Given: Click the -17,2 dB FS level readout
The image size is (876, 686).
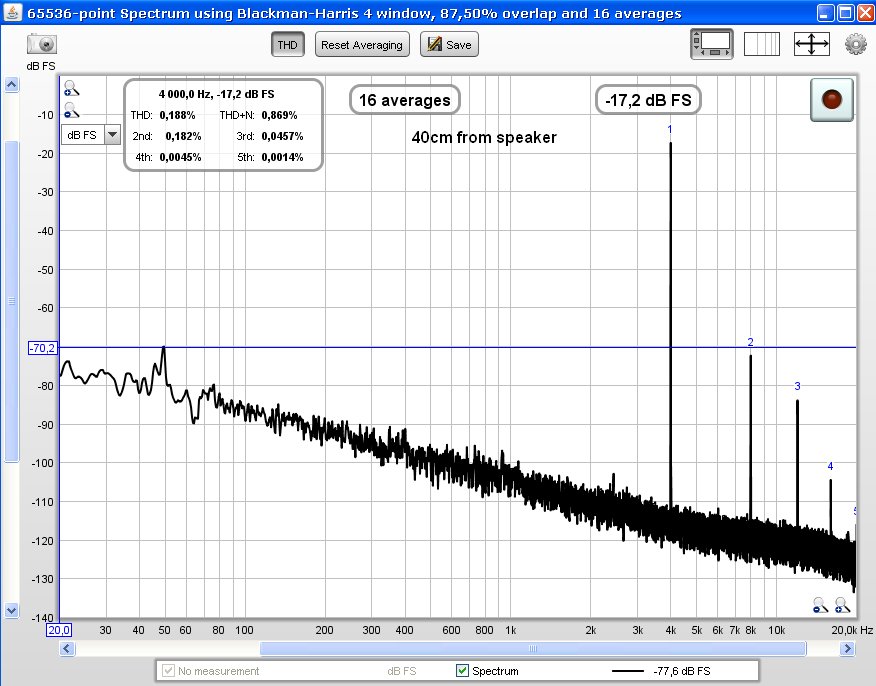Looking at the screenshot, I should click(x=648, y=100).
